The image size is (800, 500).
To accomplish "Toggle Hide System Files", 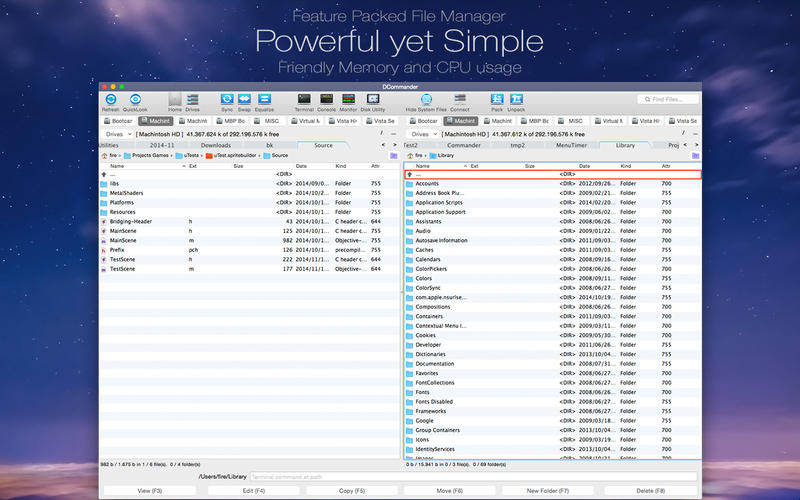I will click(426, 99).
